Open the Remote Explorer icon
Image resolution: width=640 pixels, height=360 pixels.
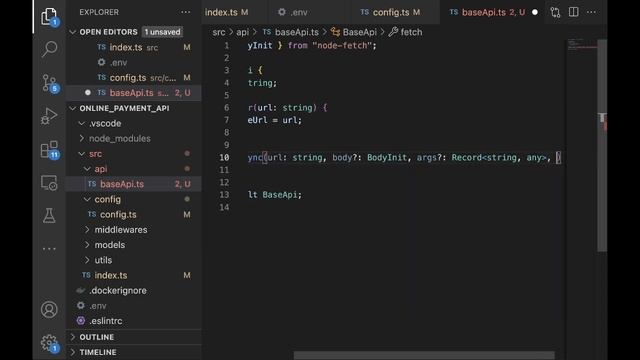pyautogui.click(x=49, y=183)
